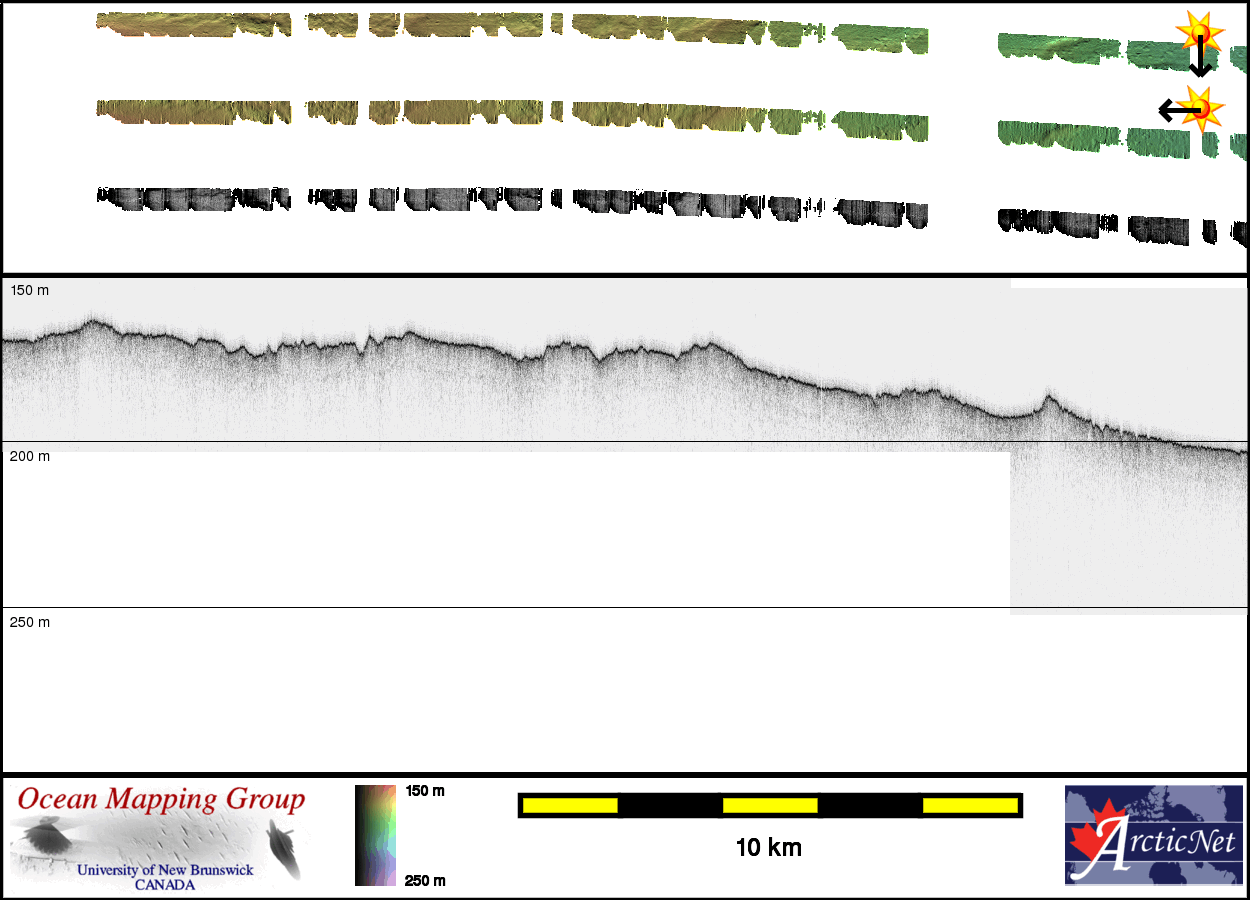Image resolution: width=1250 pixels, height=900 pixels.
Task: Select the middle yellow scale bar segment
Action: [770, 805]
